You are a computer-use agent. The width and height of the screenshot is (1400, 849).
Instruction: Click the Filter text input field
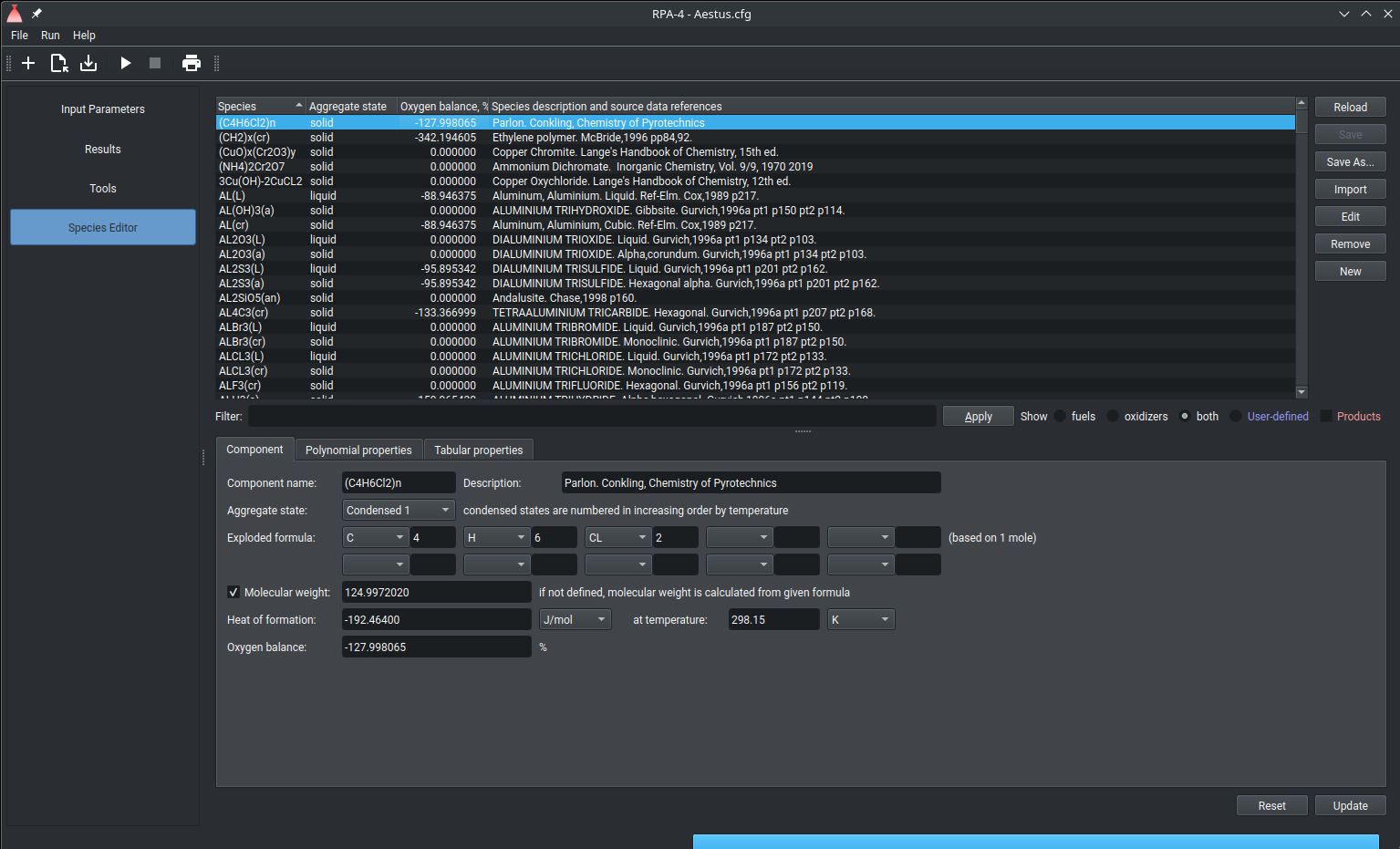[592, 417]
